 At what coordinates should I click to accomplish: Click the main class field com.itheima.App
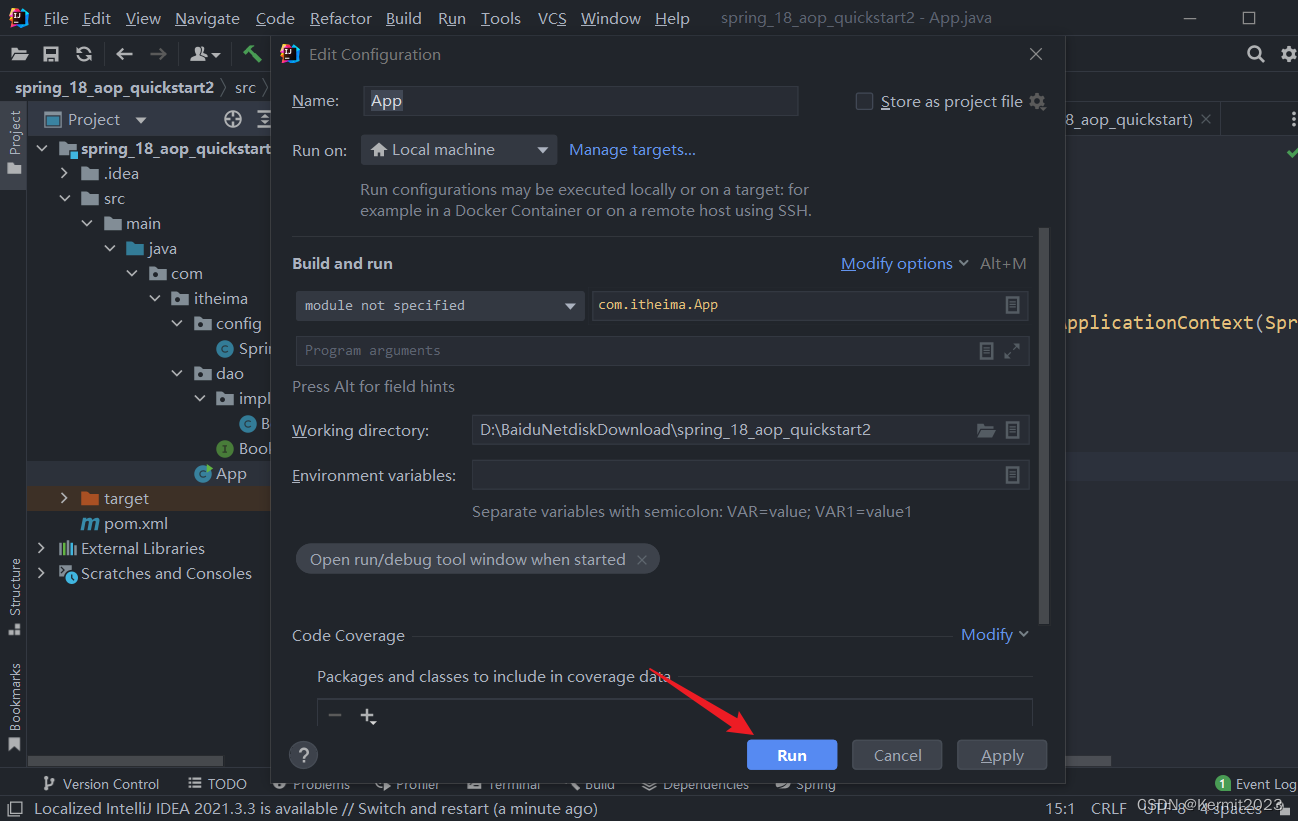click(x=810, y=305)
